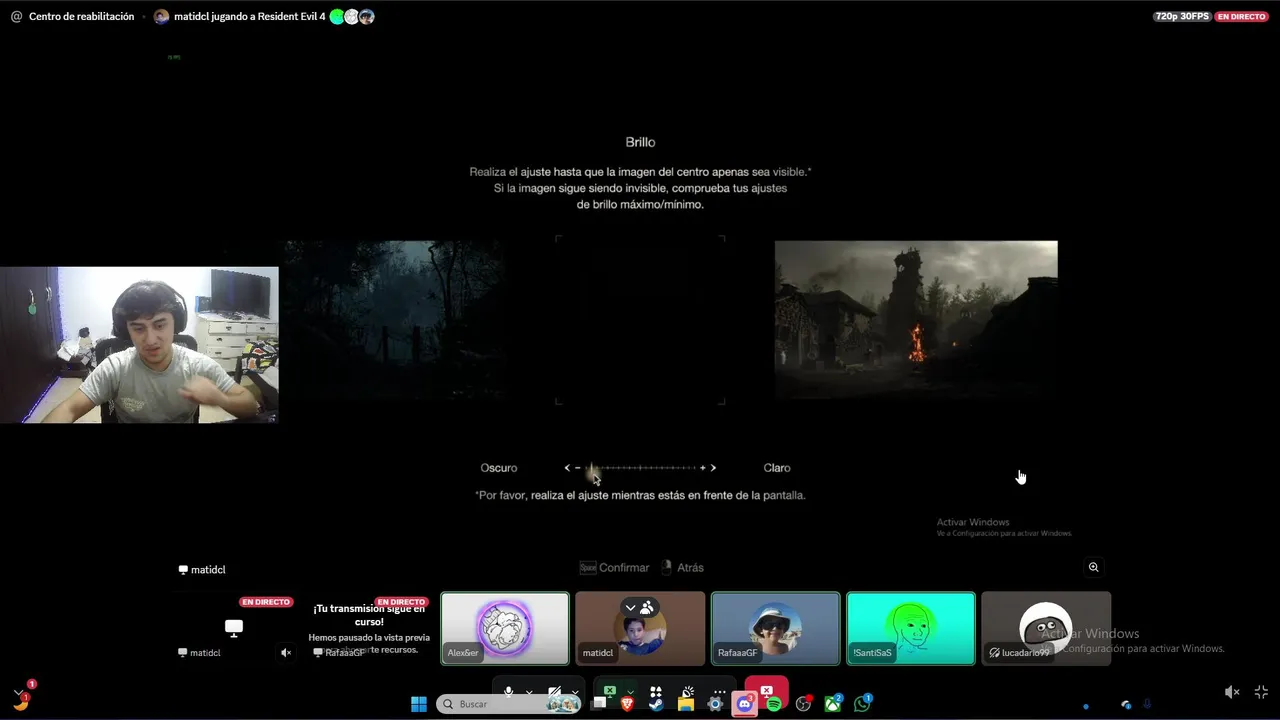Image resolution: width=1280 pixels, height=720 pixels.
Task: Open matidcl live stream tile
Action: [x=234, y=628]
